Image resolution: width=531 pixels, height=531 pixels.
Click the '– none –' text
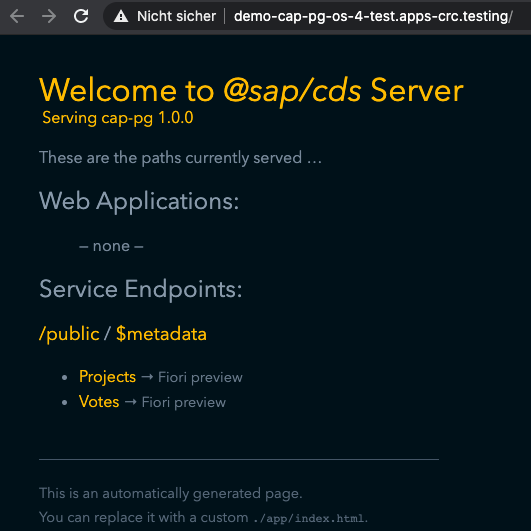[x=111, y=246]
